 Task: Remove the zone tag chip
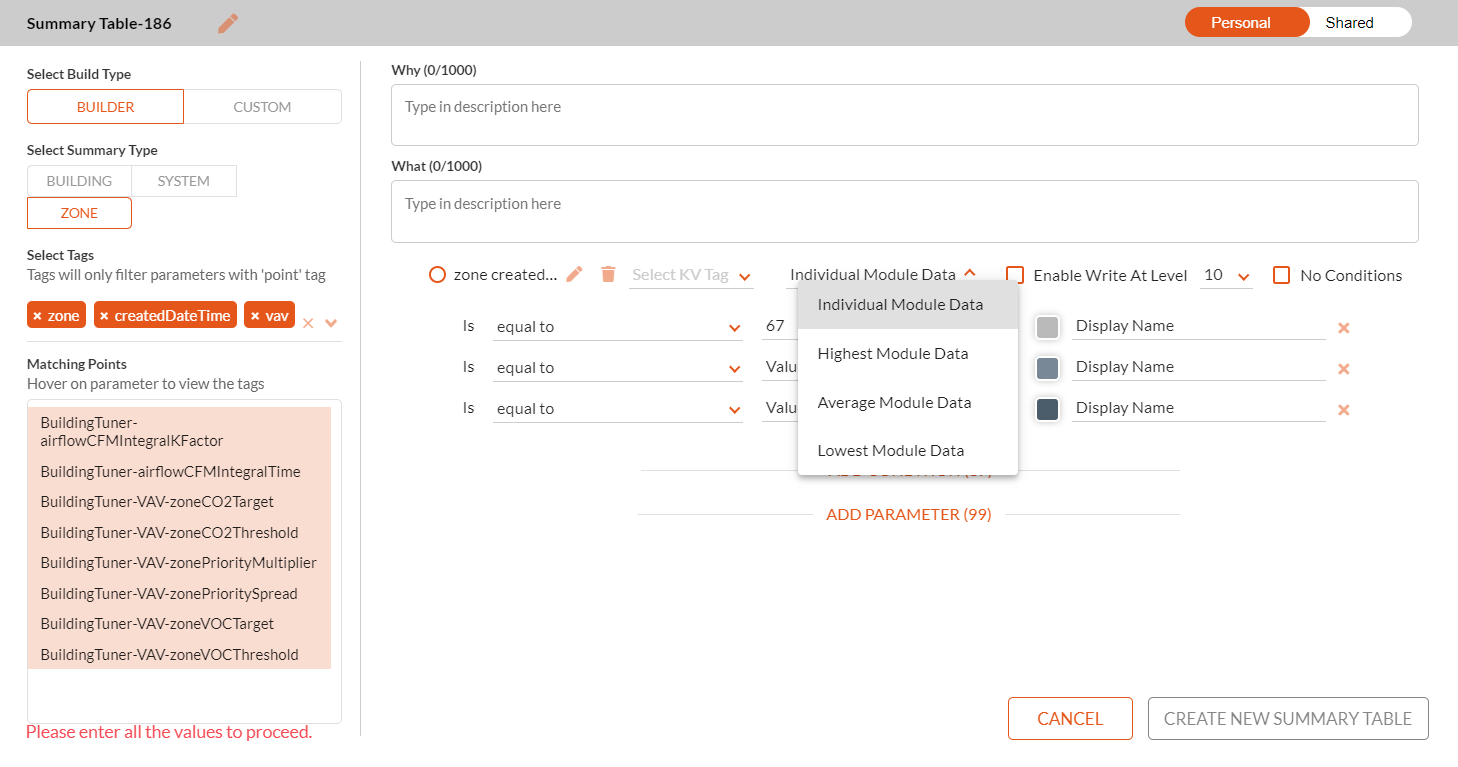click(x=37, y=316)
